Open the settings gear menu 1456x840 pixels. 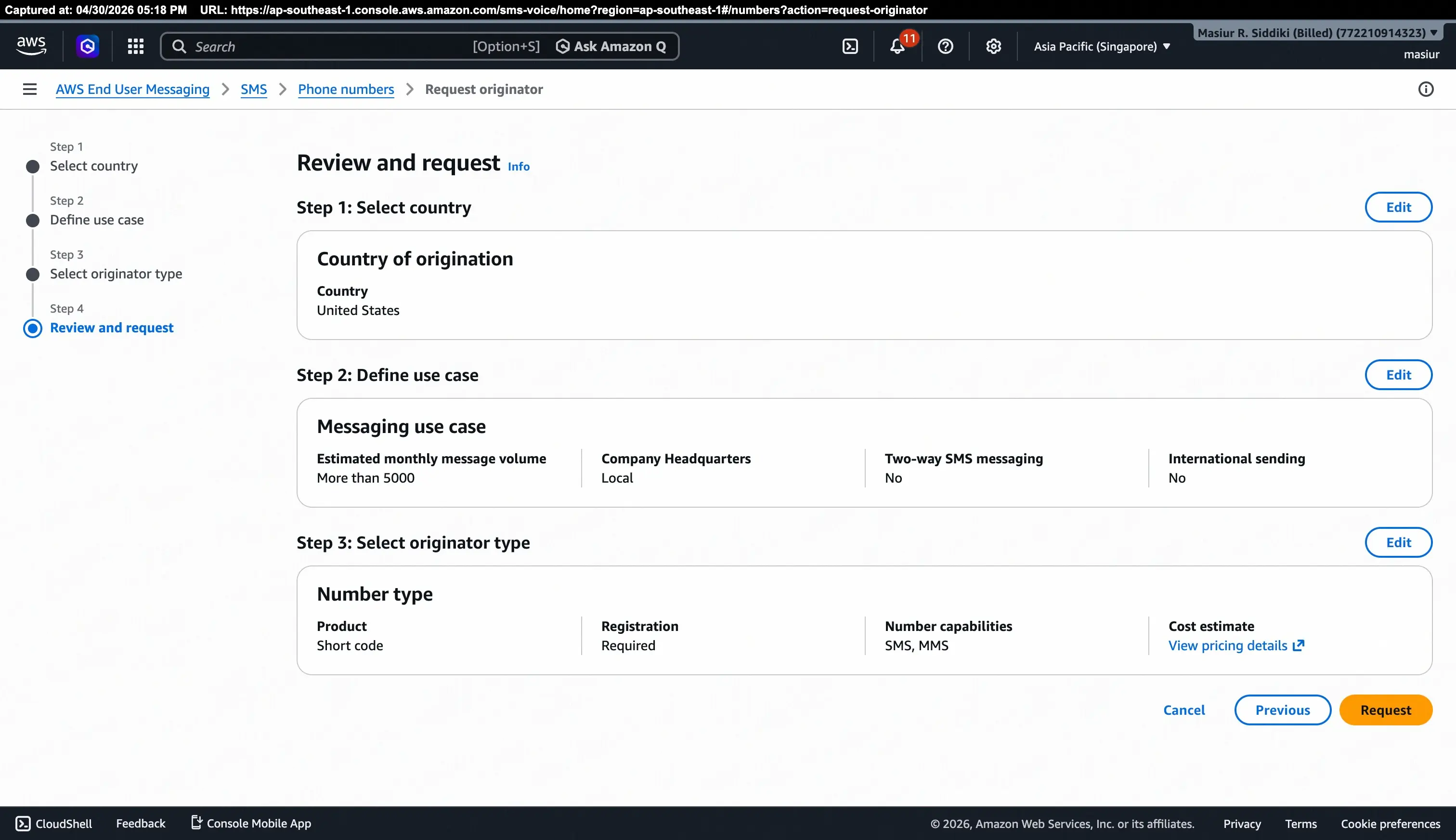(x=994, y=46)
